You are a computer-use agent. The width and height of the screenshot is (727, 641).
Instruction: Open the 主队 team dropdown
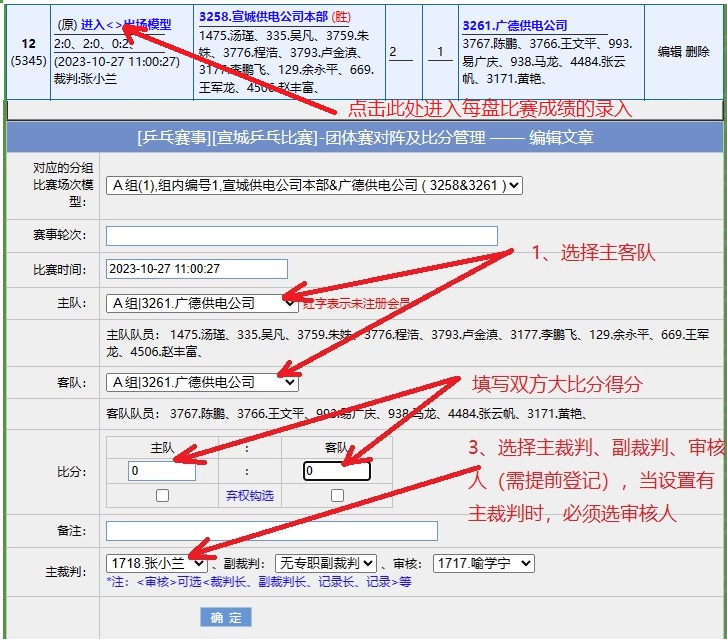coord(202,302)
